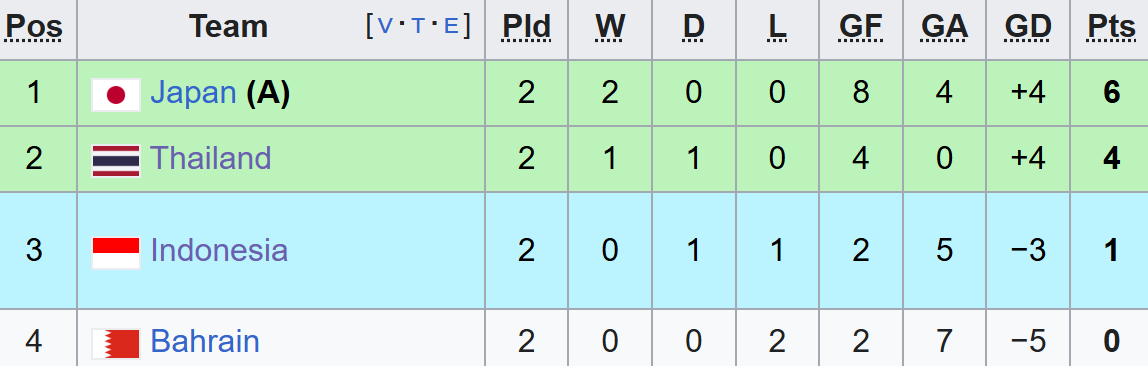Click the W wins column header

(x=610, y=28)
